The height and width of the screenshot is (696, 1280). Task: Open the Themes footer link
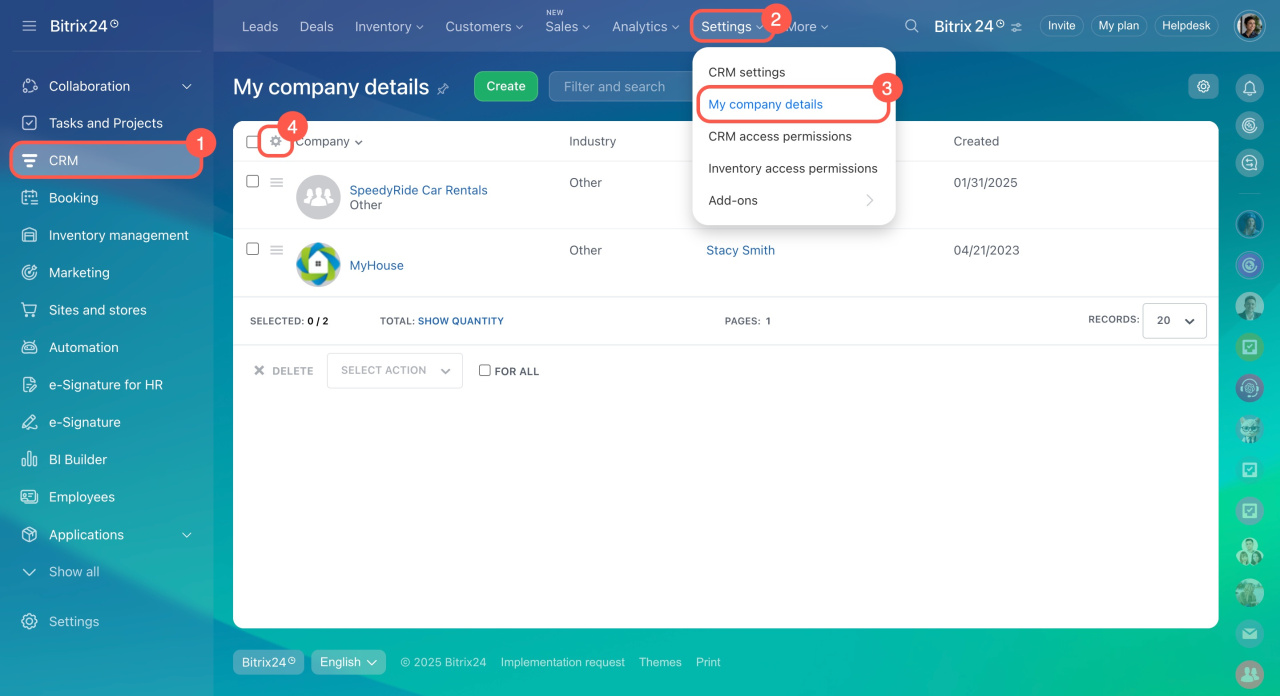pyautogui.click(x=660, y=662)
